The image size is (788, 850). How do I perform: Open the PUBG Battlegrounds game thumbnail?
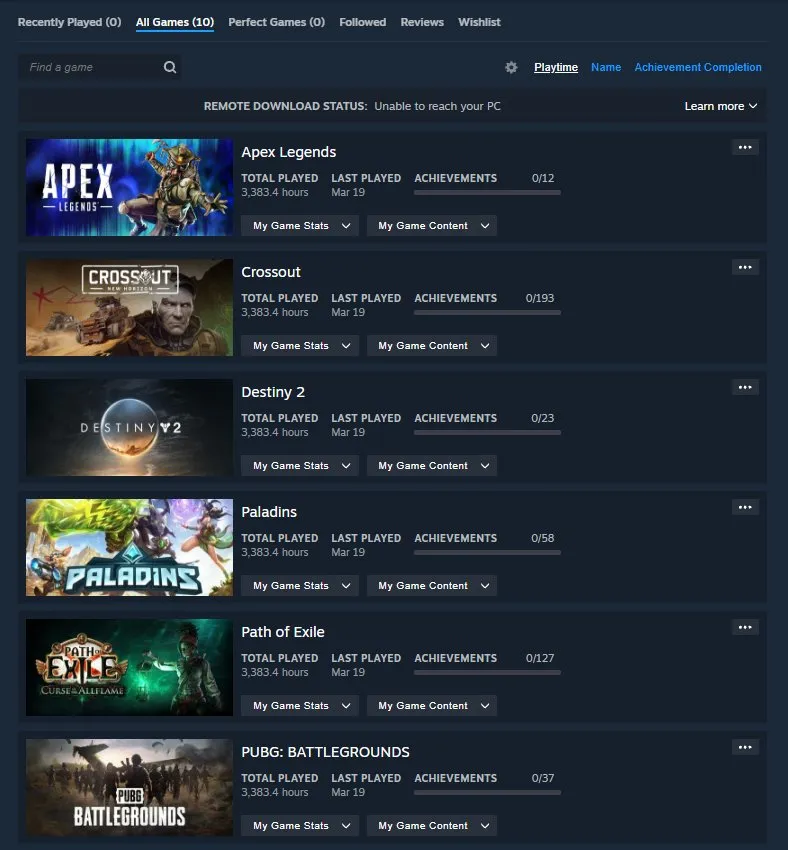point(130,787)
